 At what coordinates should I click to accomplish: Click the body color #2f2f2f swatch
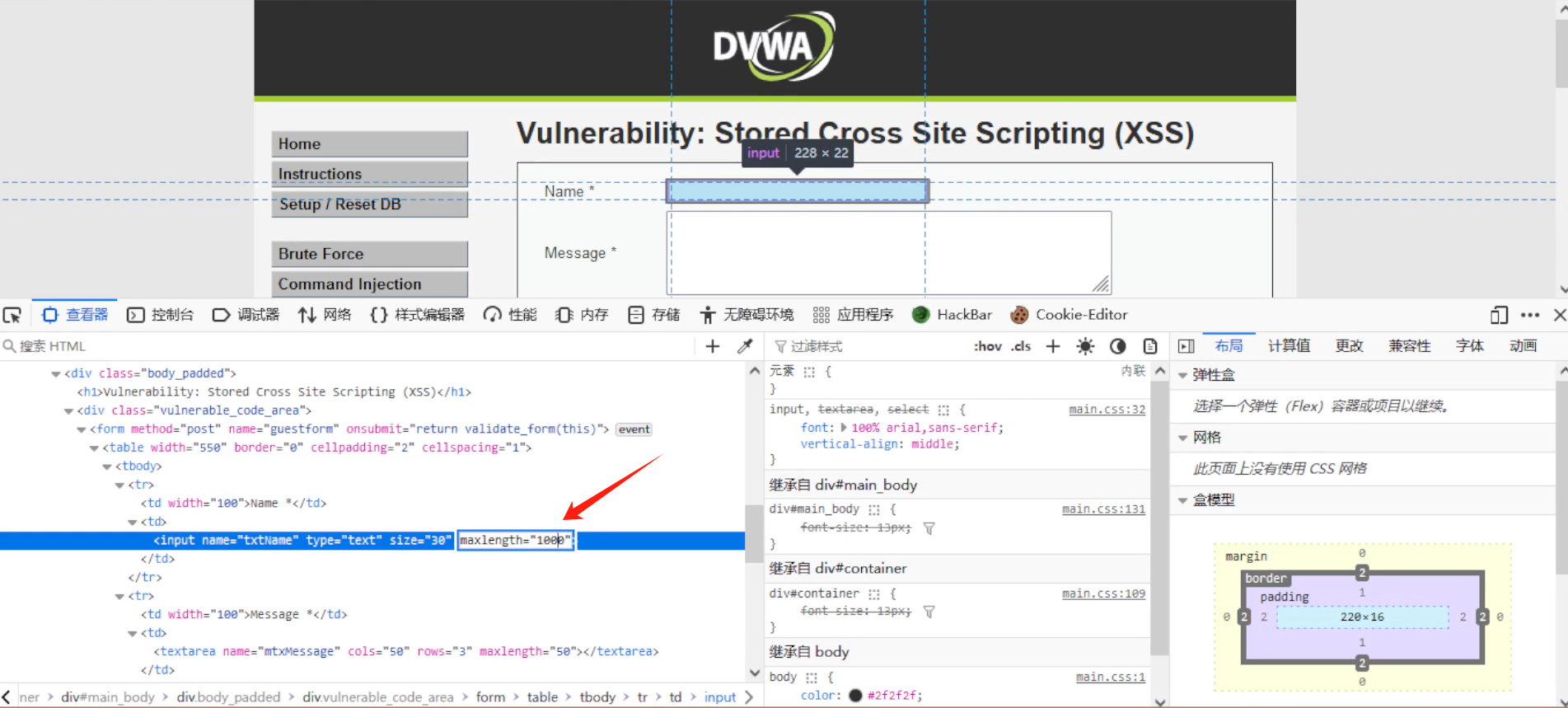[x=855, y=695]
